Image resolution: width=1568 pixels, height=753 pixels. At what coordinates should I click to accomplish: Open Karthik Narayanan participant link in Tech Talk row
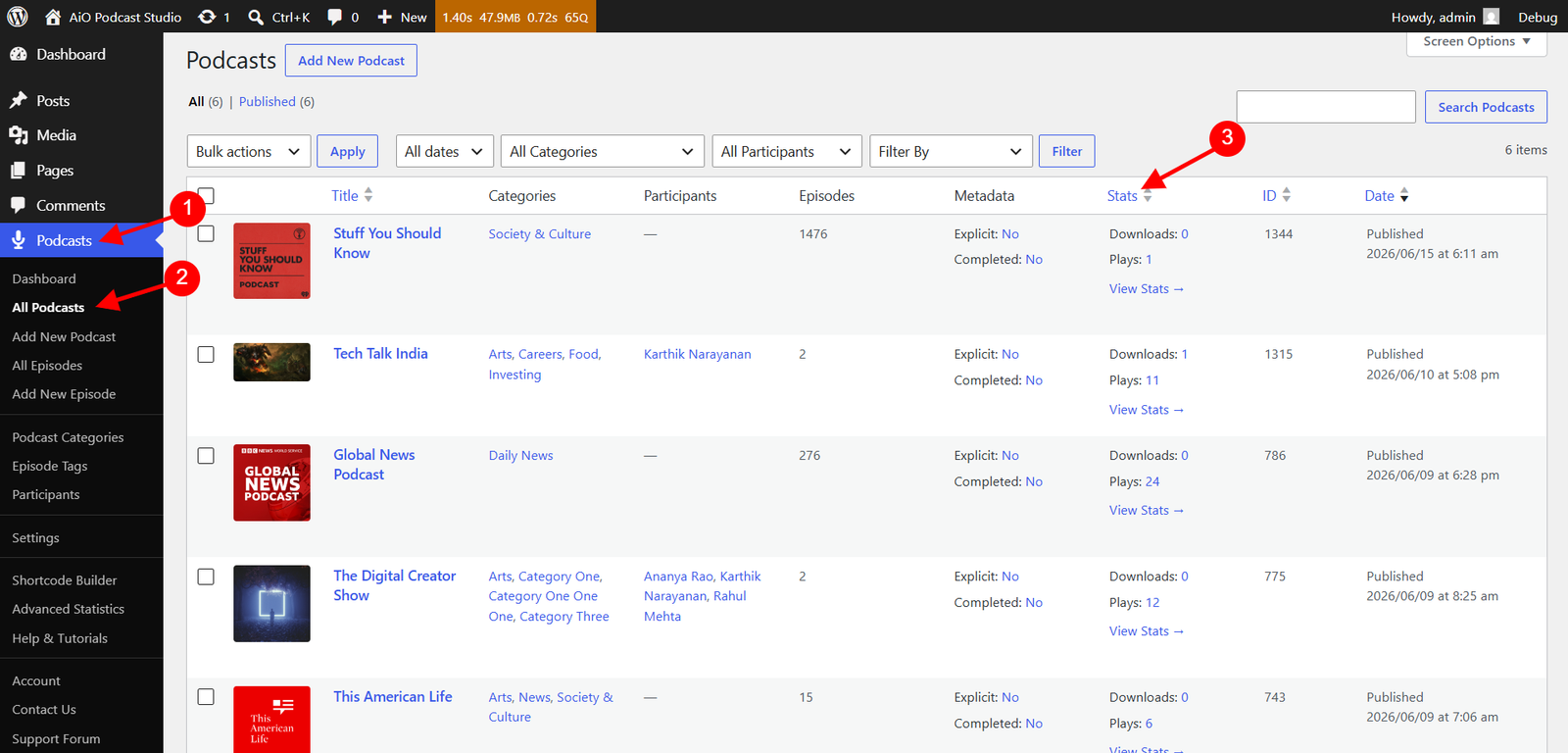coord(698,354)
